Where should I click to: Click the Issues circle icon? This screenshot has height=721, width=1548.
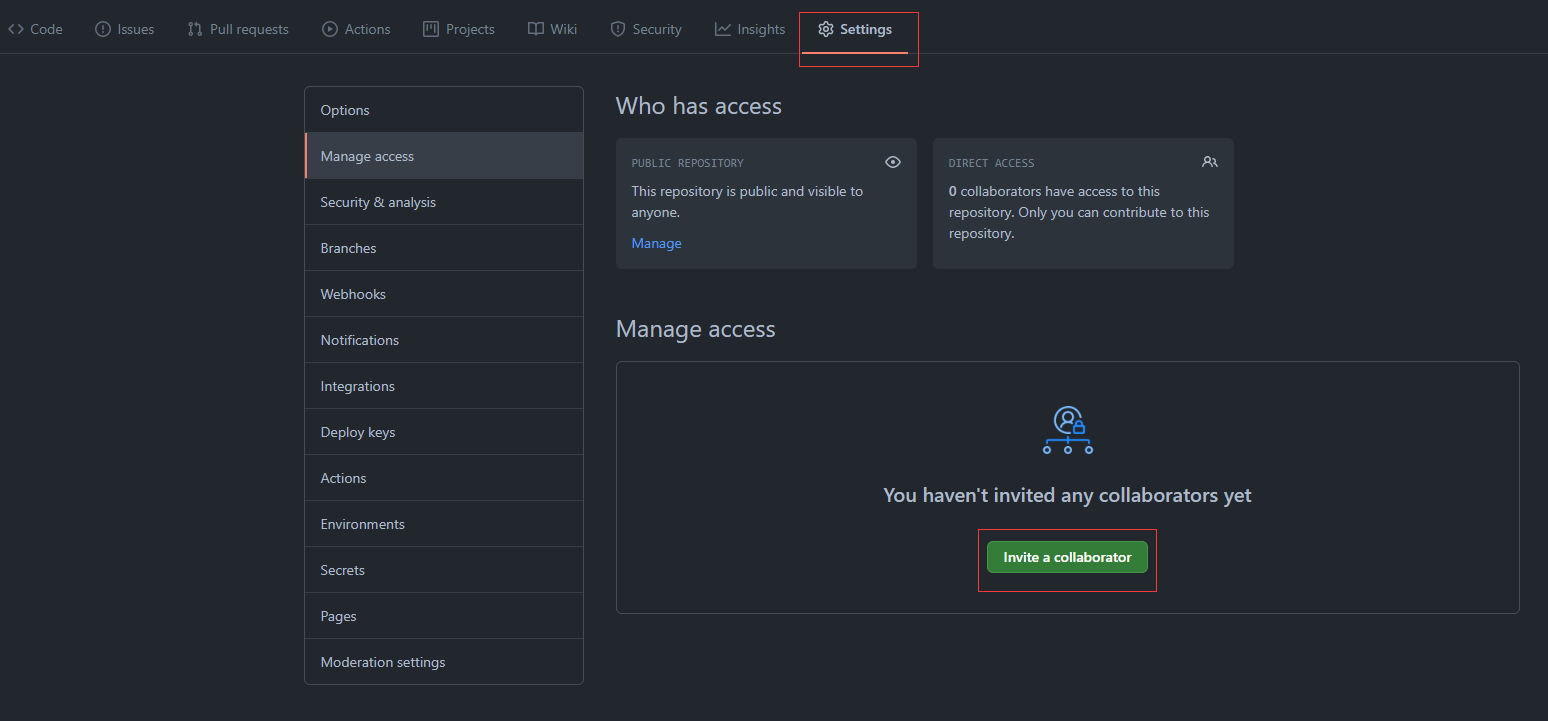pos(103,29)
